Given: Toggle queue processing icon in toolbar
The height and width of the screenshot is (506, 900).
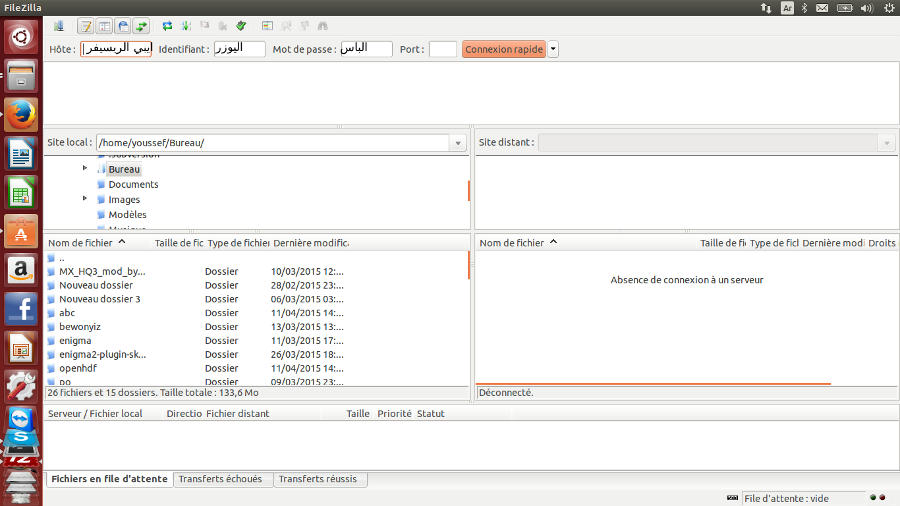Looking at the screenshot, I should point(185,26).
